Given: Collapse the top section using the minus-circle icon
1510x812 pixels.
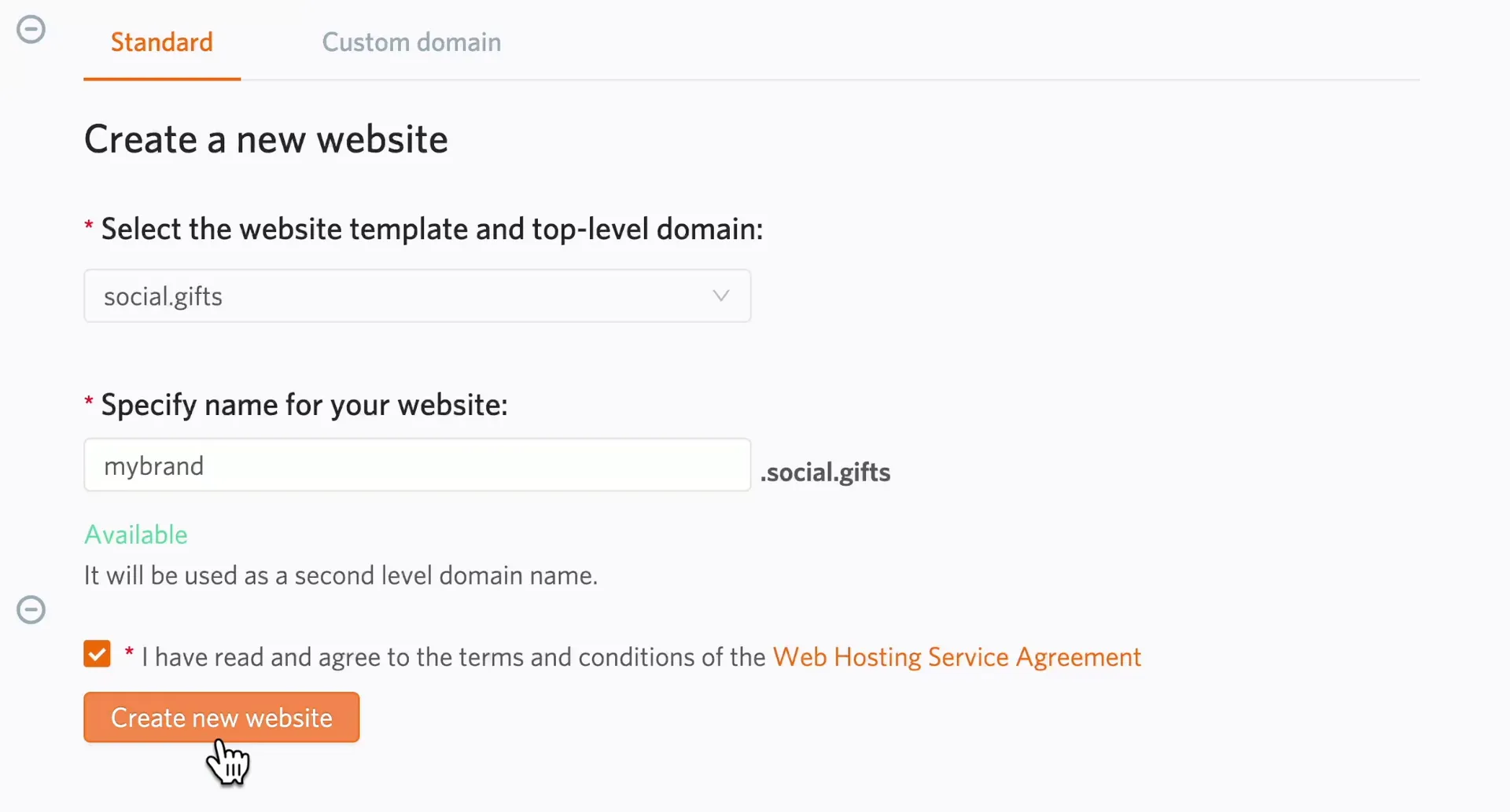Looking at the screenshot, I should point(31,30).
